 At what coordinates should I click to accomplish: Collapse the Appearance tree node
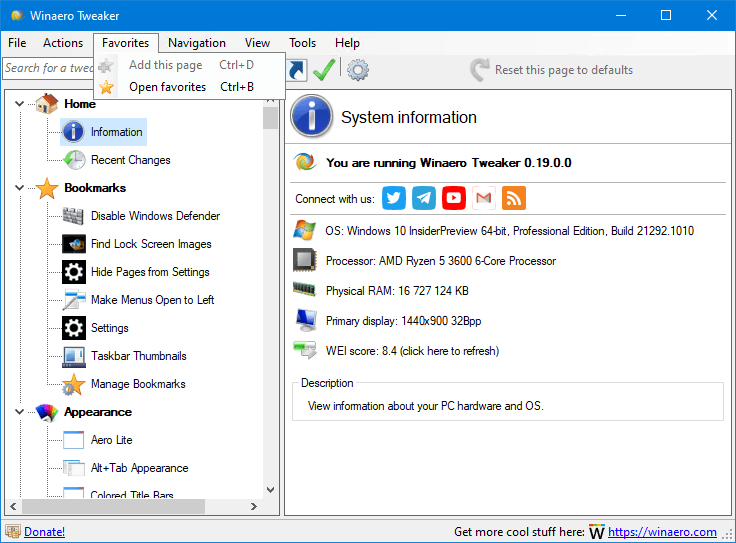tap(19, 412)
